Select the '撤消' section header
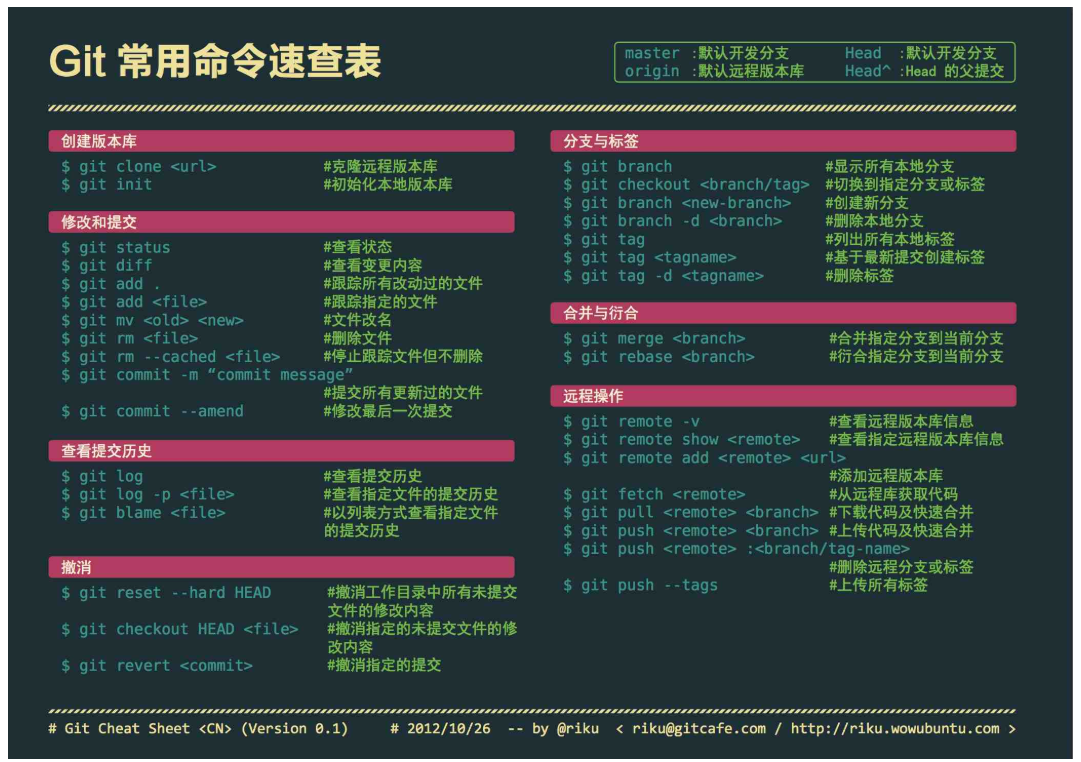Screen dimensions: 1081x762 click(281, 567)
